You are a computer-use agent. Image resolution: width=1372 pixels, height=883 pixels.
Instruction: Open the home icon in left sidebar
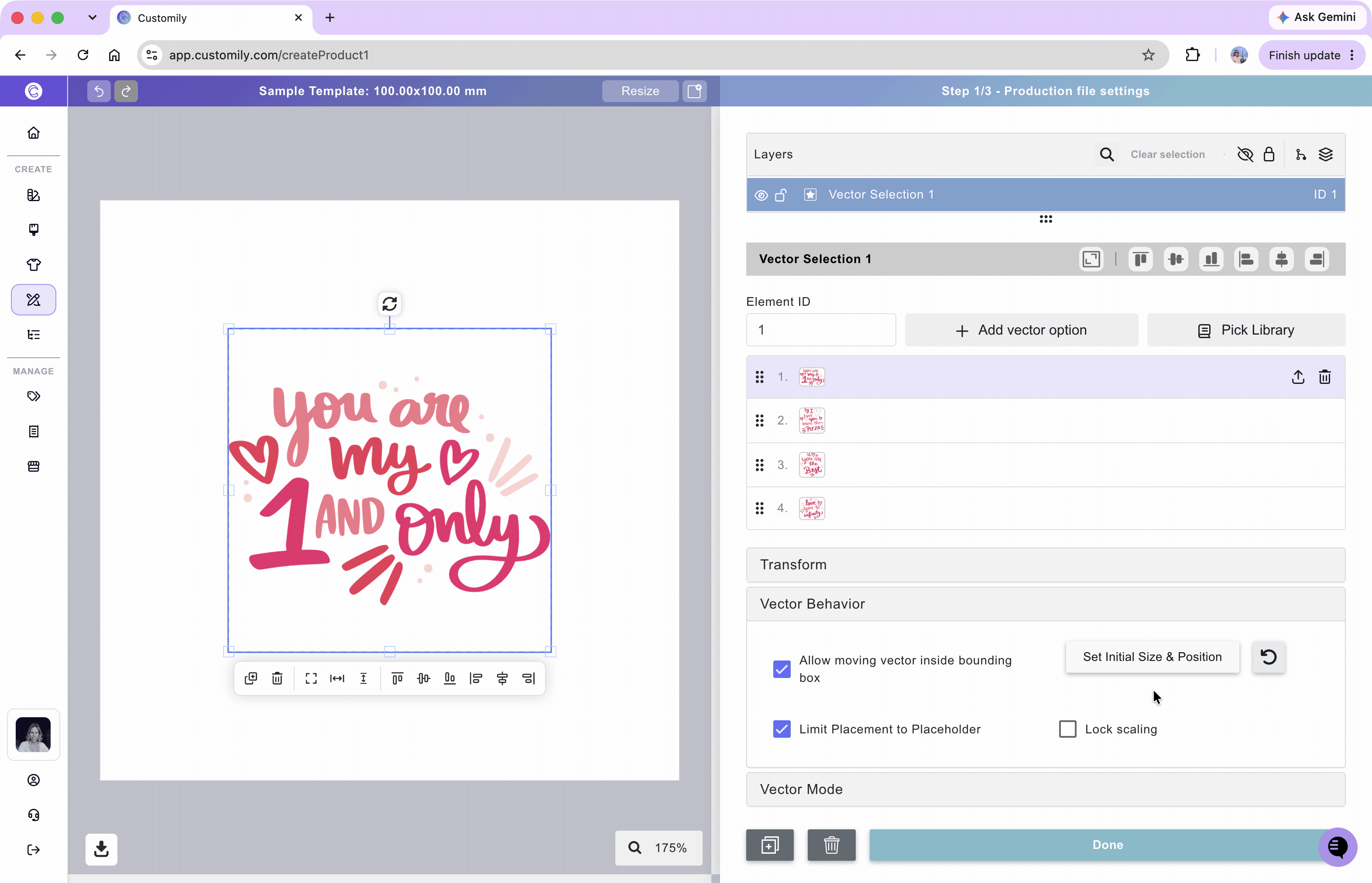point(33,133)
